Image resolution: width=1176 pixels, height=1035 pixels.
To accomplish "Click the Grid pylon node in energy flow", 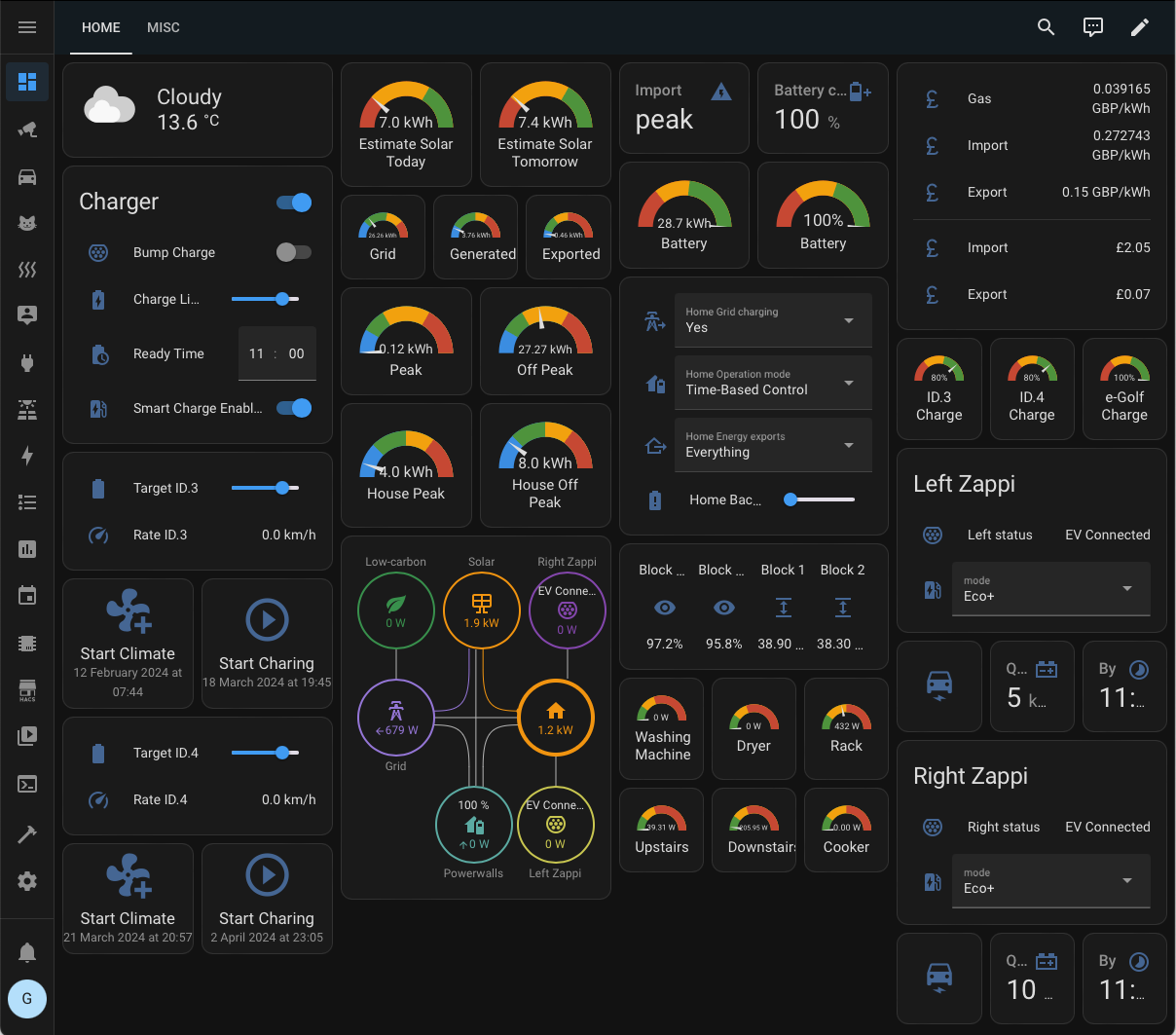I will (x=396, y=718).
